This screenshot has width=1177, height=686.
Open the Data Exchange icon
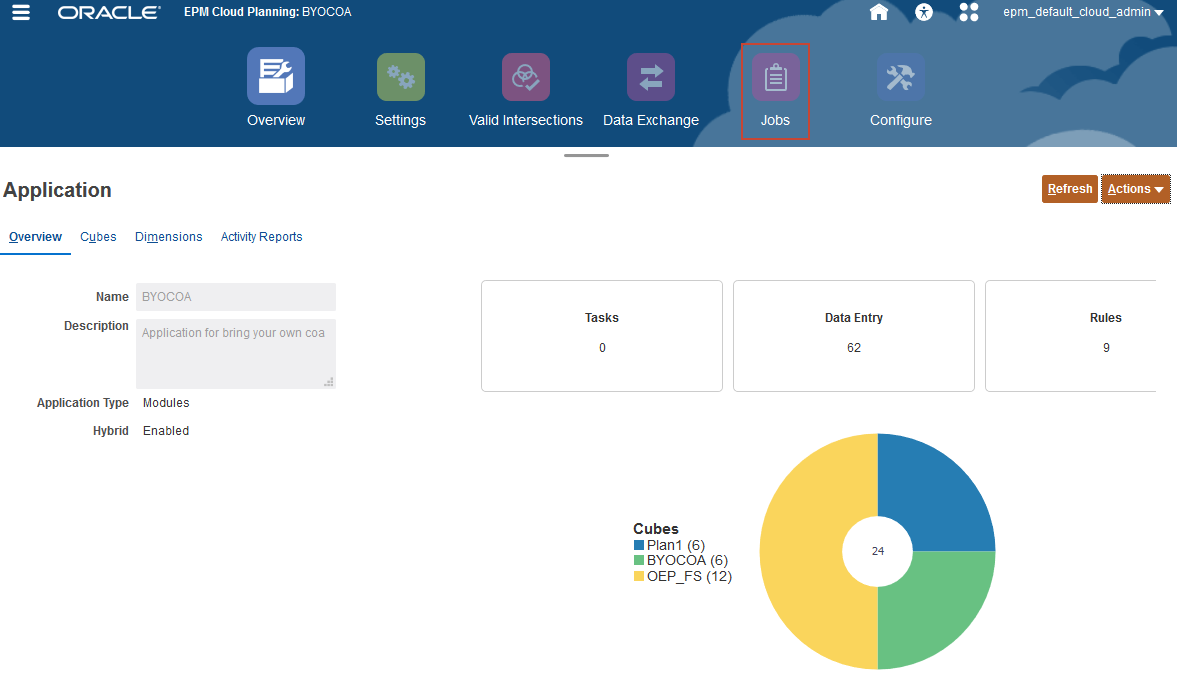pos(651,77)
